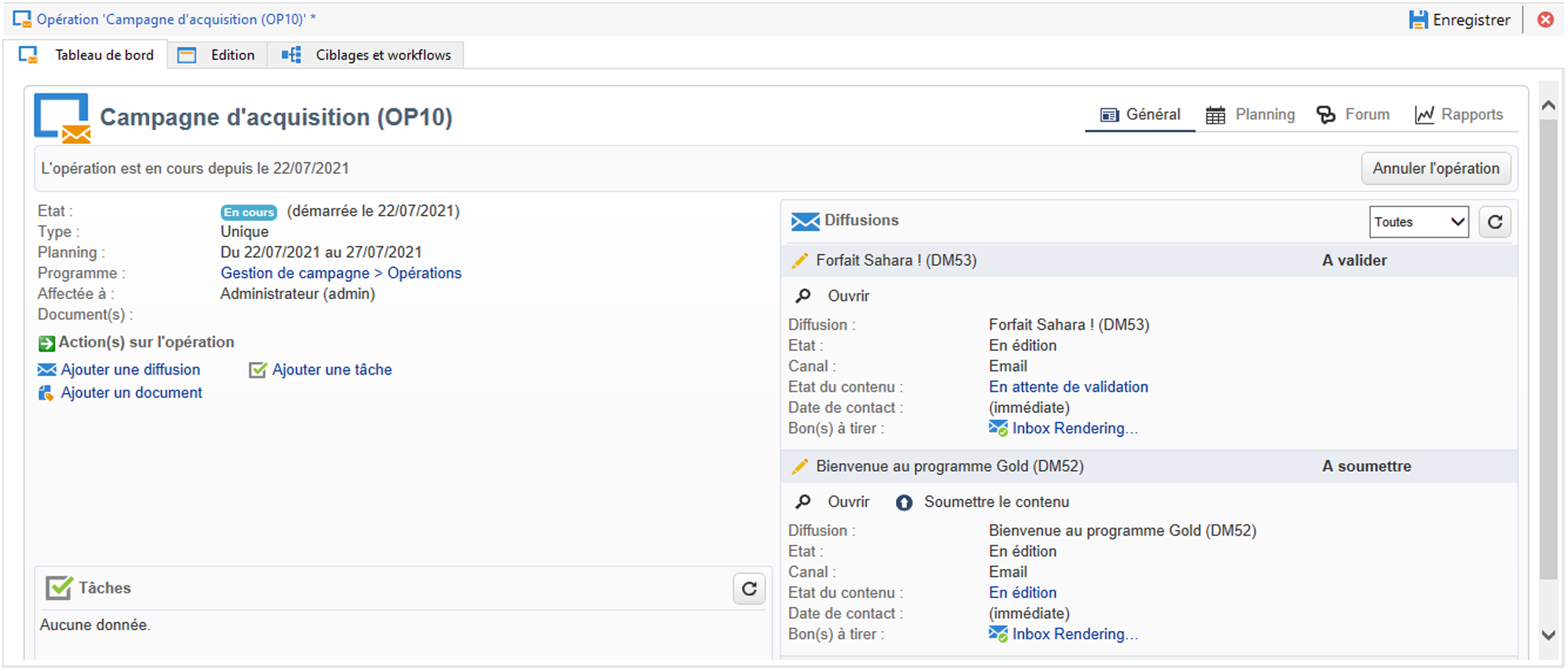This screenshot has height=668, width=1568.
Task: Click the Enregistrer save disk icon
Action: 1418,20
